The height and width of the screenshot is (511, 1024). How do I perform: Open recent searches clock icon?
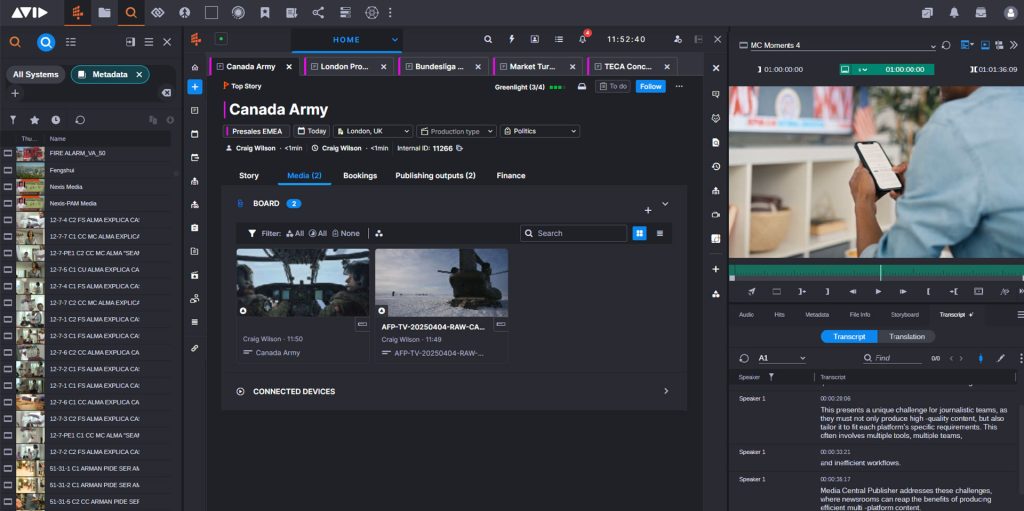coord(56,119)
